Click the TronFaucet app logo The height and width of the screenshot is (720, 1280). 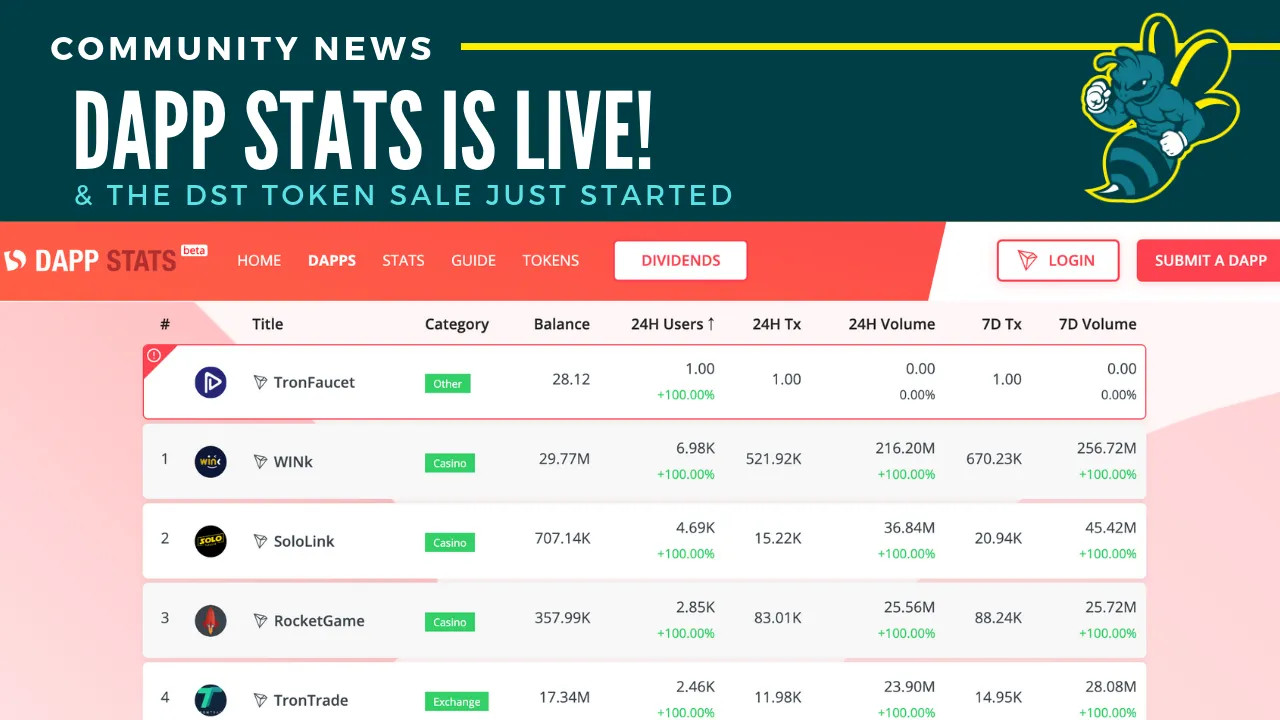(210, 382)
